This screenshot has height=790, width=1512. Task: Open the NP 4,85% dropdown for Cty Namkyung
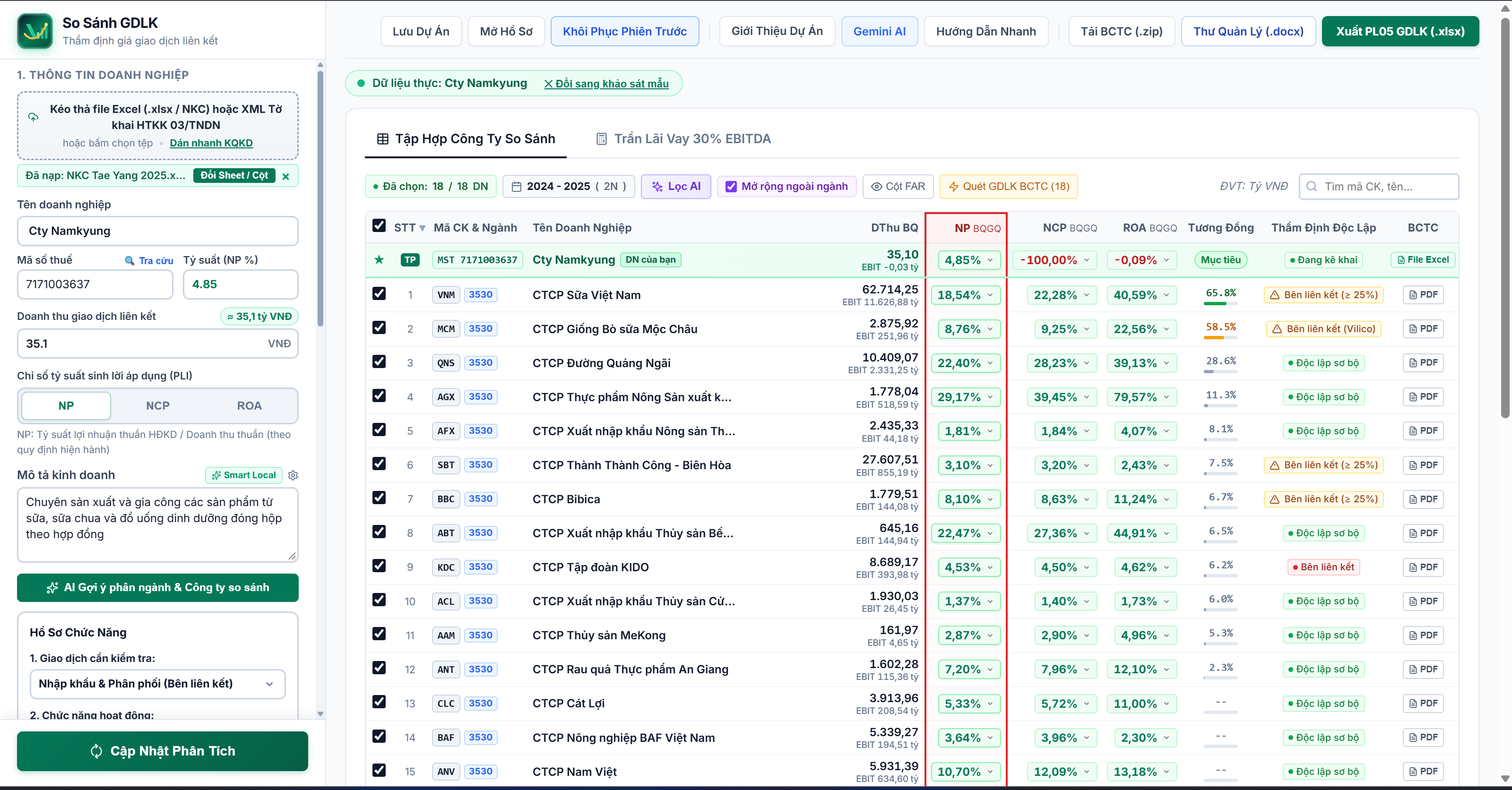(969, 259)
